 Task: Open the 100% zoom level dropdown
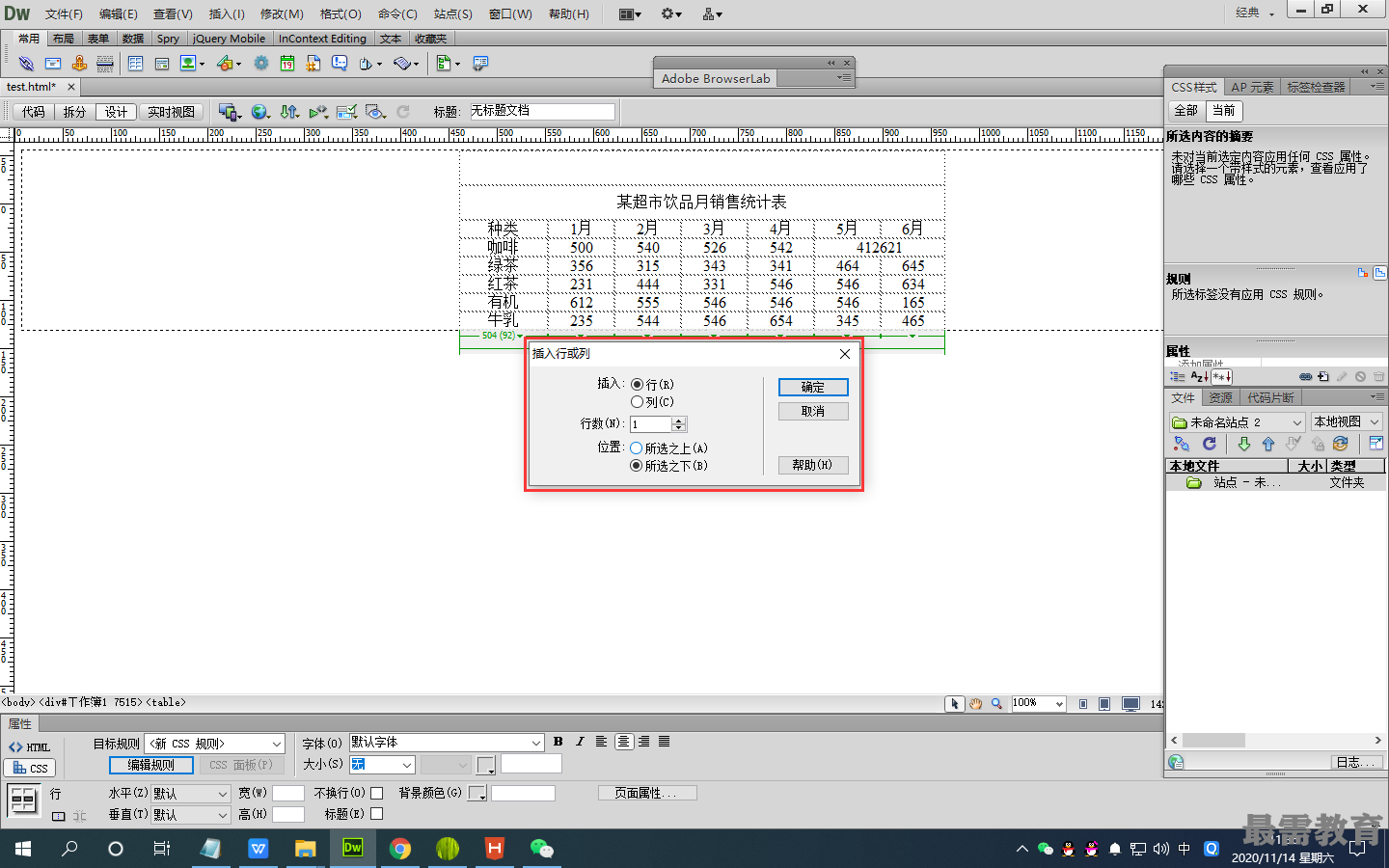pos(1038,703)
